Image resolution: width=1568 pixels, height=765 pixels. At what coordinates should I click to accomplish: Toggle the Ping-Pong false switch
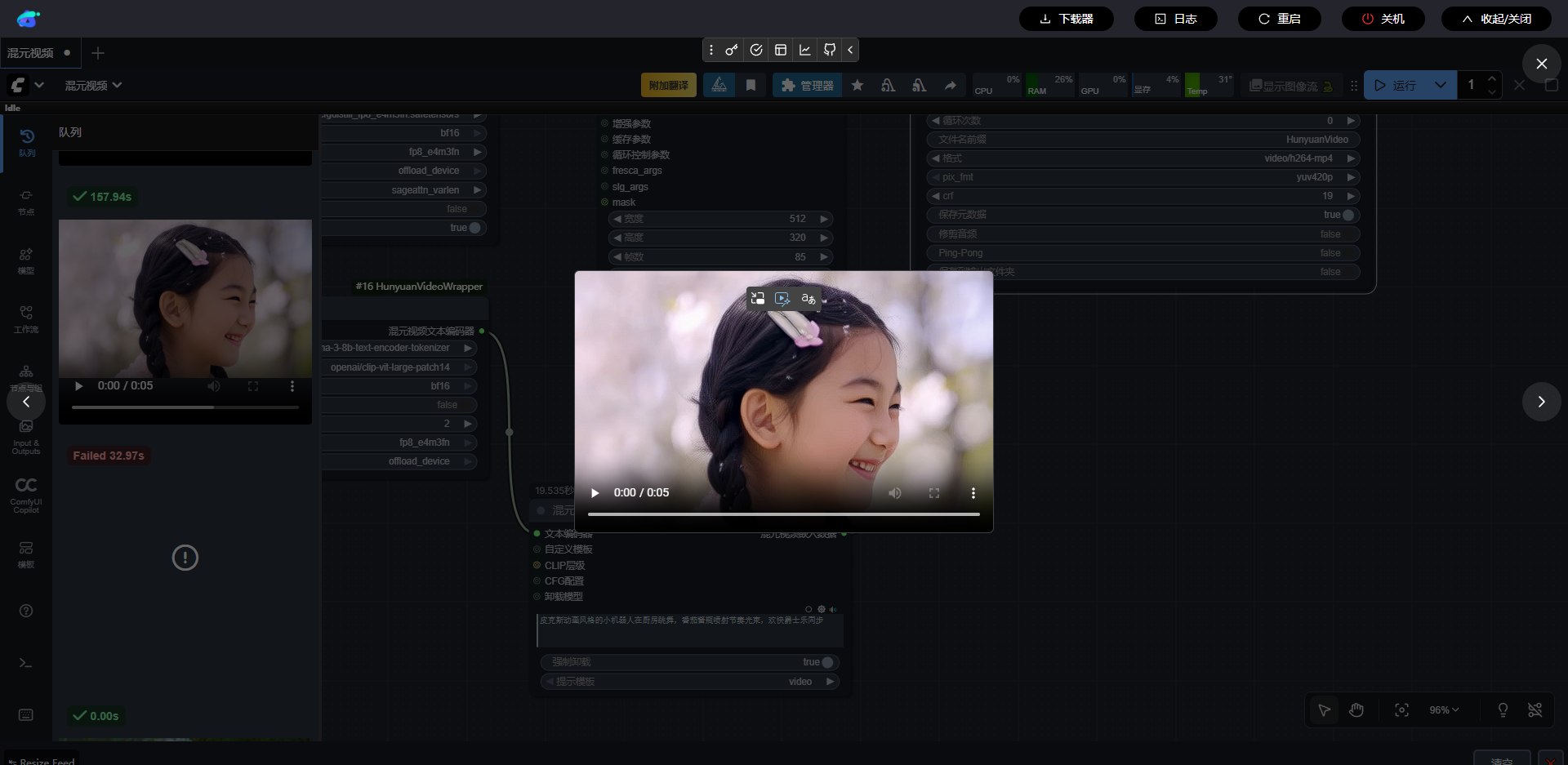click(1143, 253)
